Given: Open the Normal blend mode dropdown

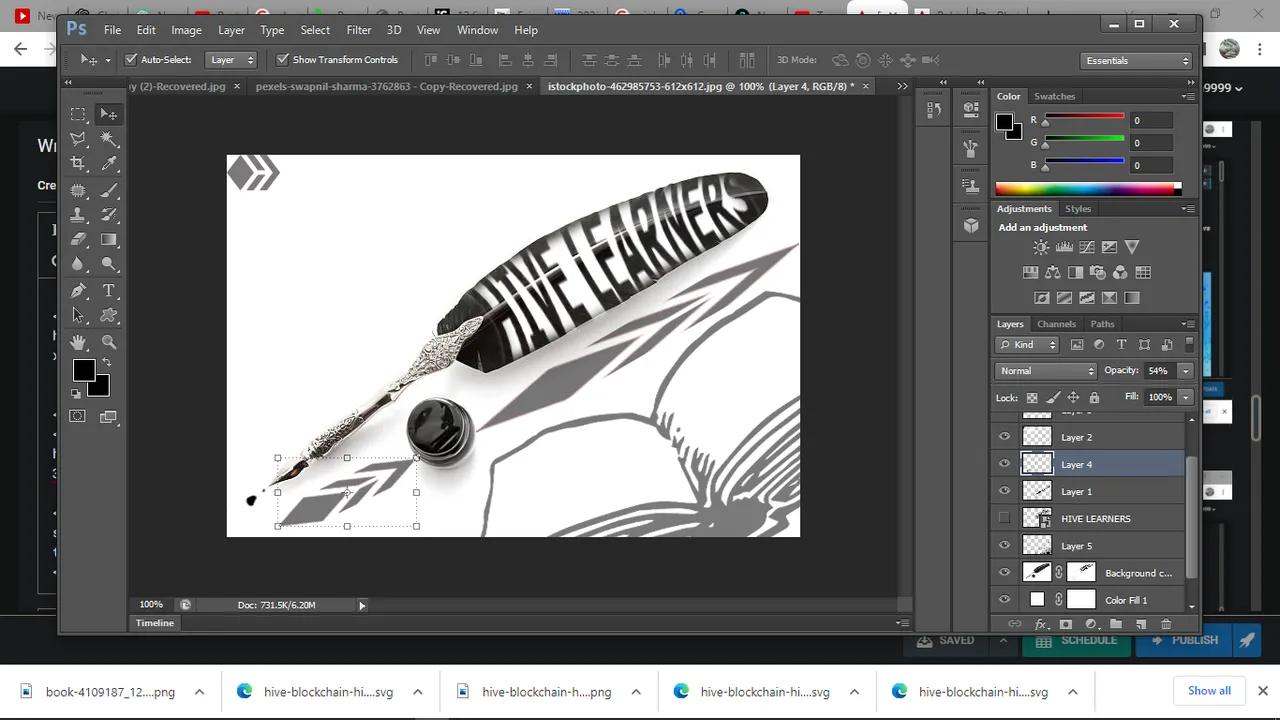Looking at the screenshot, I should click(x=1046, y=371).
